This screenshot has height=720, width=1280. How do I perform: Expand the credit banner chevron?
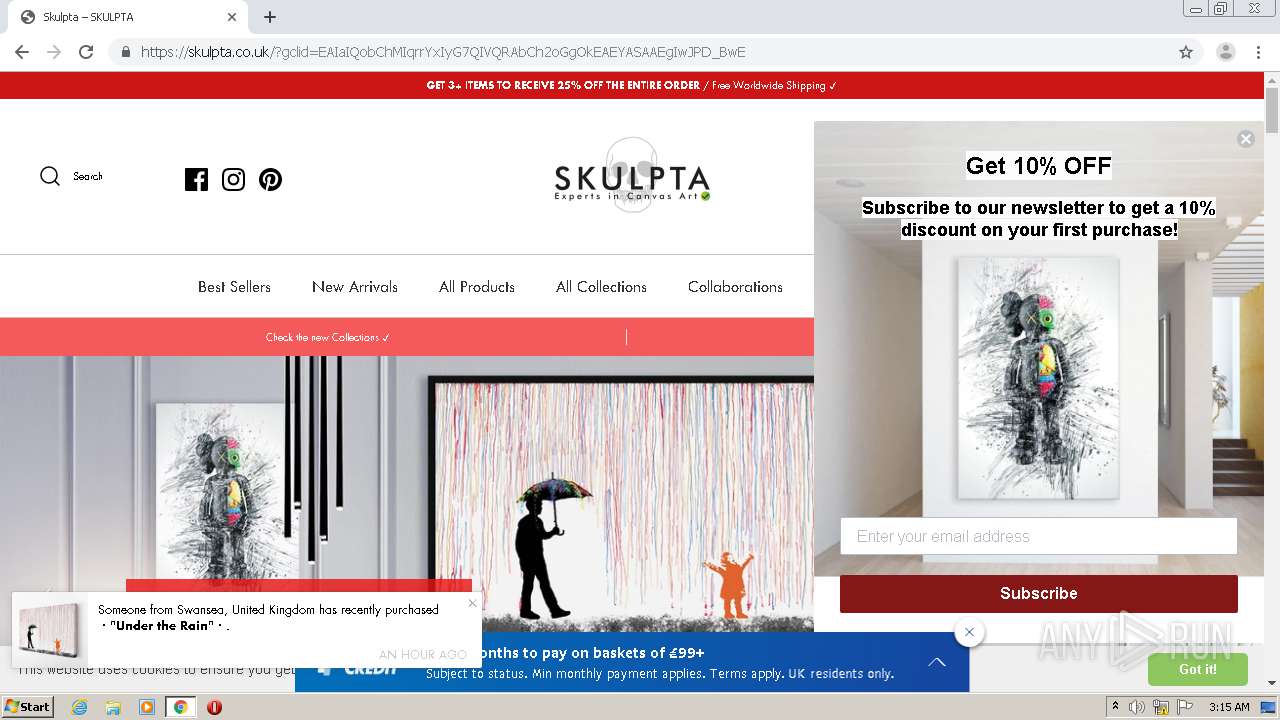(x=937, y=662)
